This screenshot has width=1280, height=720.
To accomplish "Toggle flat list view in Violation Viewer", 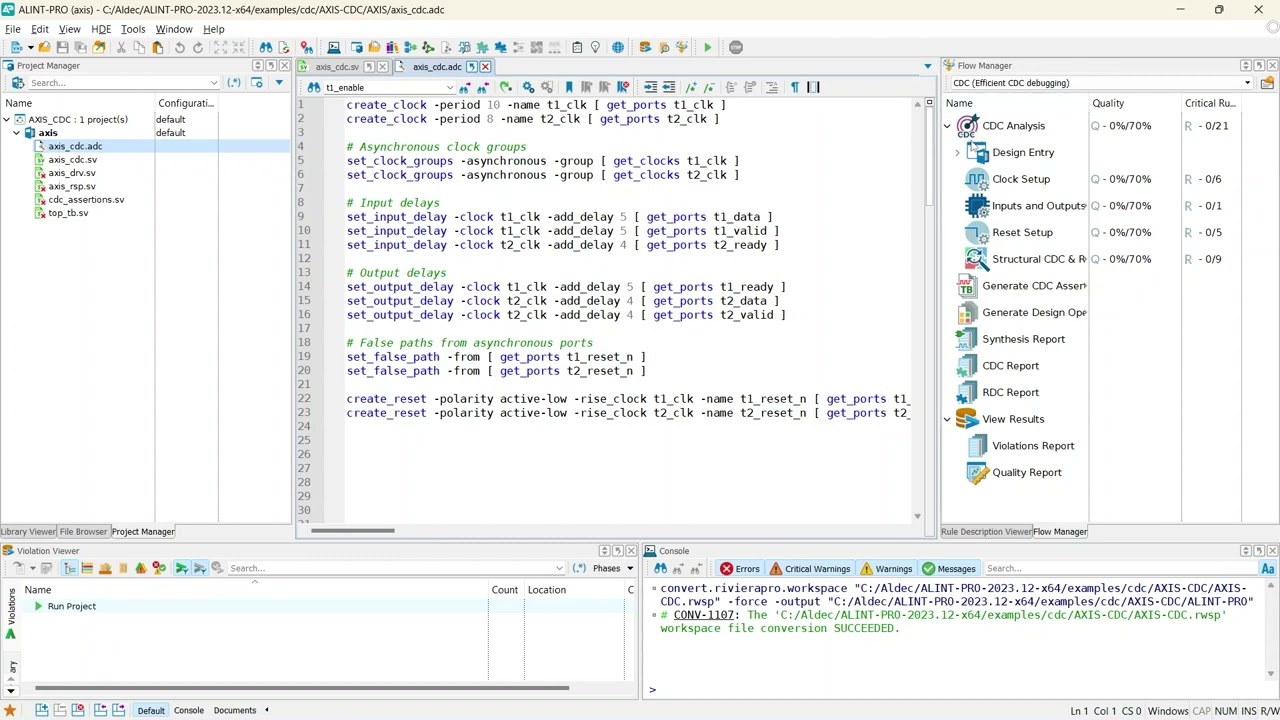I will tap(87, 568).
